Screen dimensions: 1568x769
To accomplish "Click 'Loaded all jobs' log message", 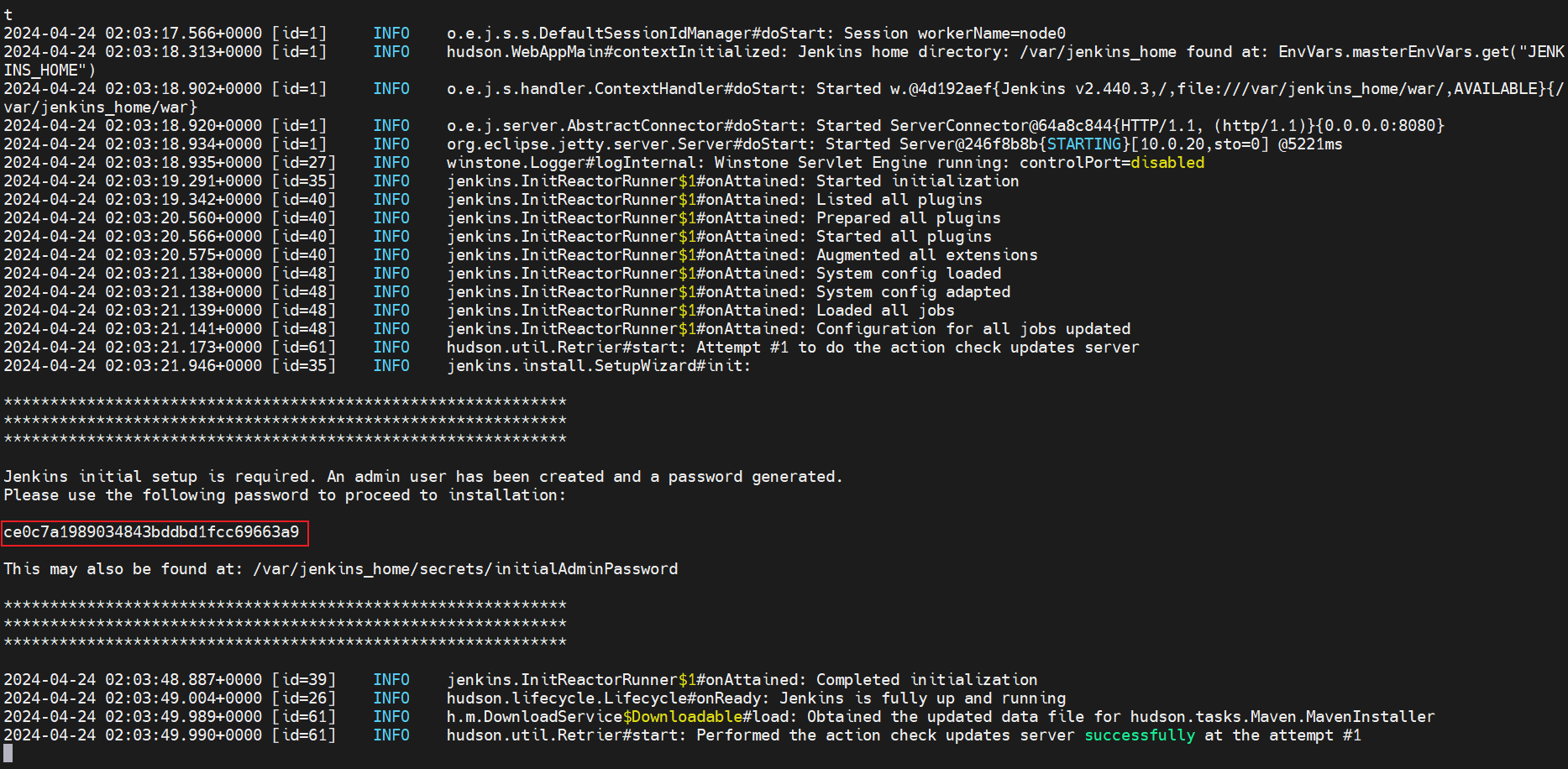I will [x=885, y=311].
